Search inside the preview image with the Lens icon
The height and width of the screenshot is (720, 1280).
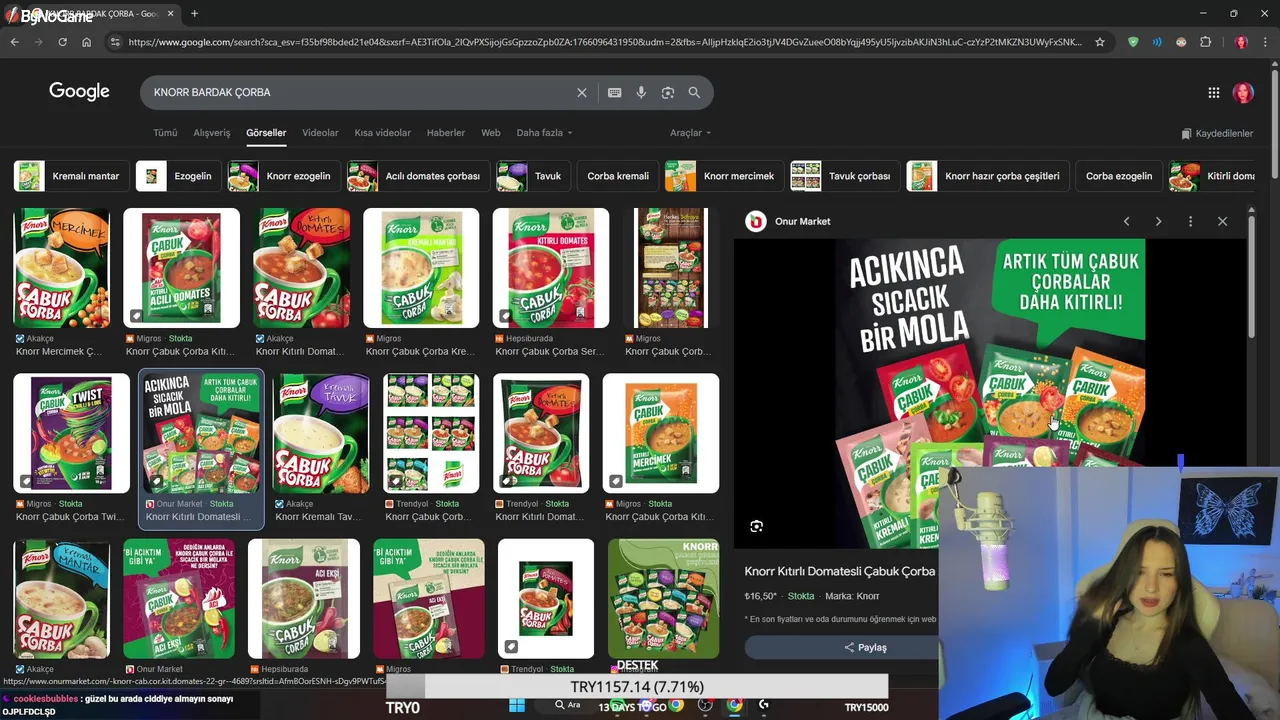[x=756, y=526]
